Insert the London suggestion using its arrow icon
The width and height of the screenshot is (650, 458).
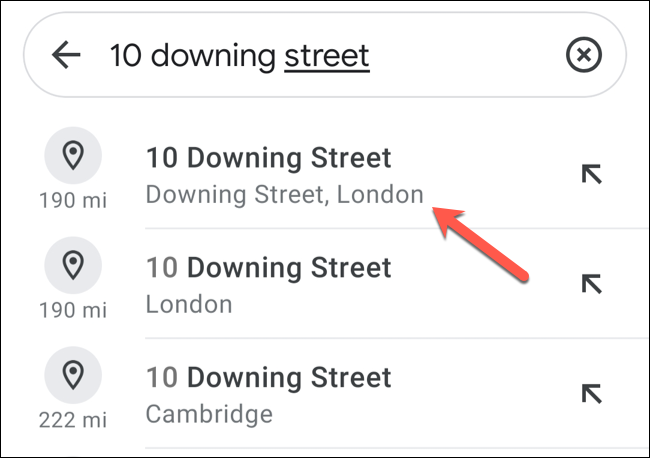tap(593, 284)
